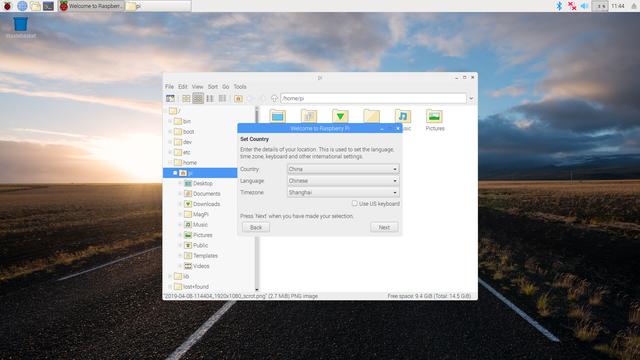Click the eject icon in the tray

(634, 6)
